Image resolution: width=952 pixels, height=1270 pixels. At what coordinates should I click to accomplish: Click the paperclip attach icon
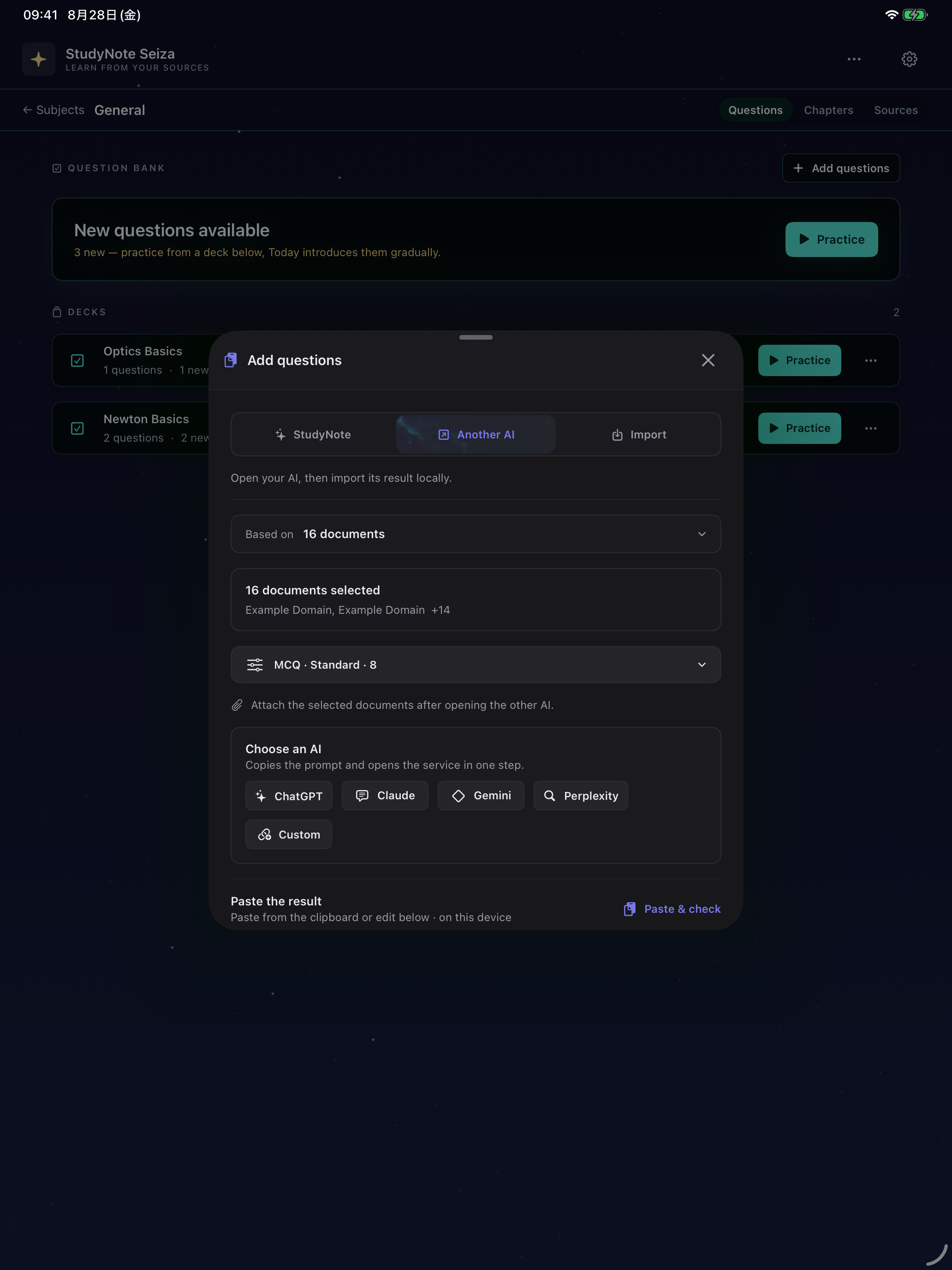pos(237,705)
